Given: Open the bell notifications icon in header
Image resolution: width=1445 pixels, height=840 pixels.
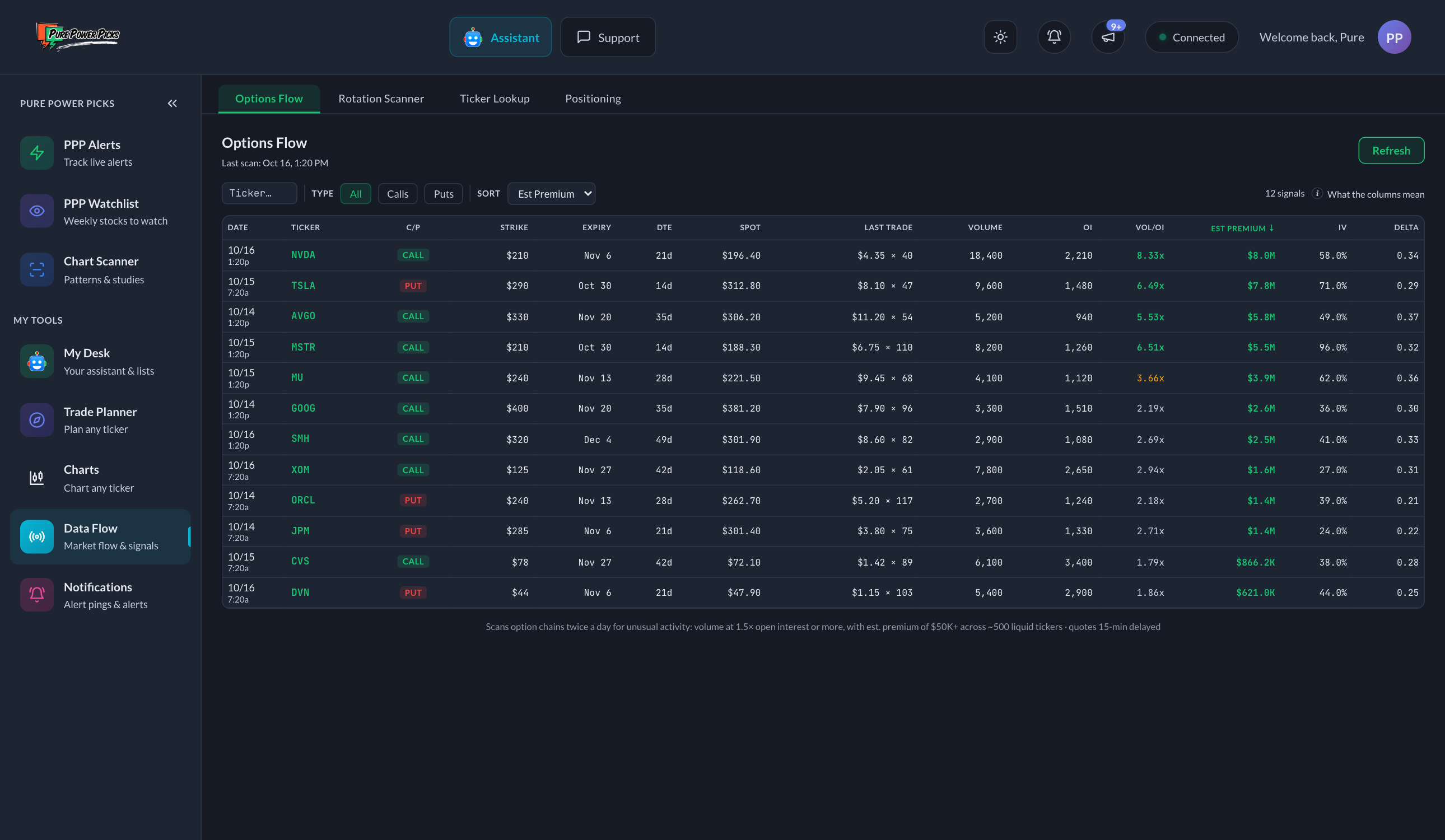Looking at the screenshot, I should click(x=1054, y=38).
